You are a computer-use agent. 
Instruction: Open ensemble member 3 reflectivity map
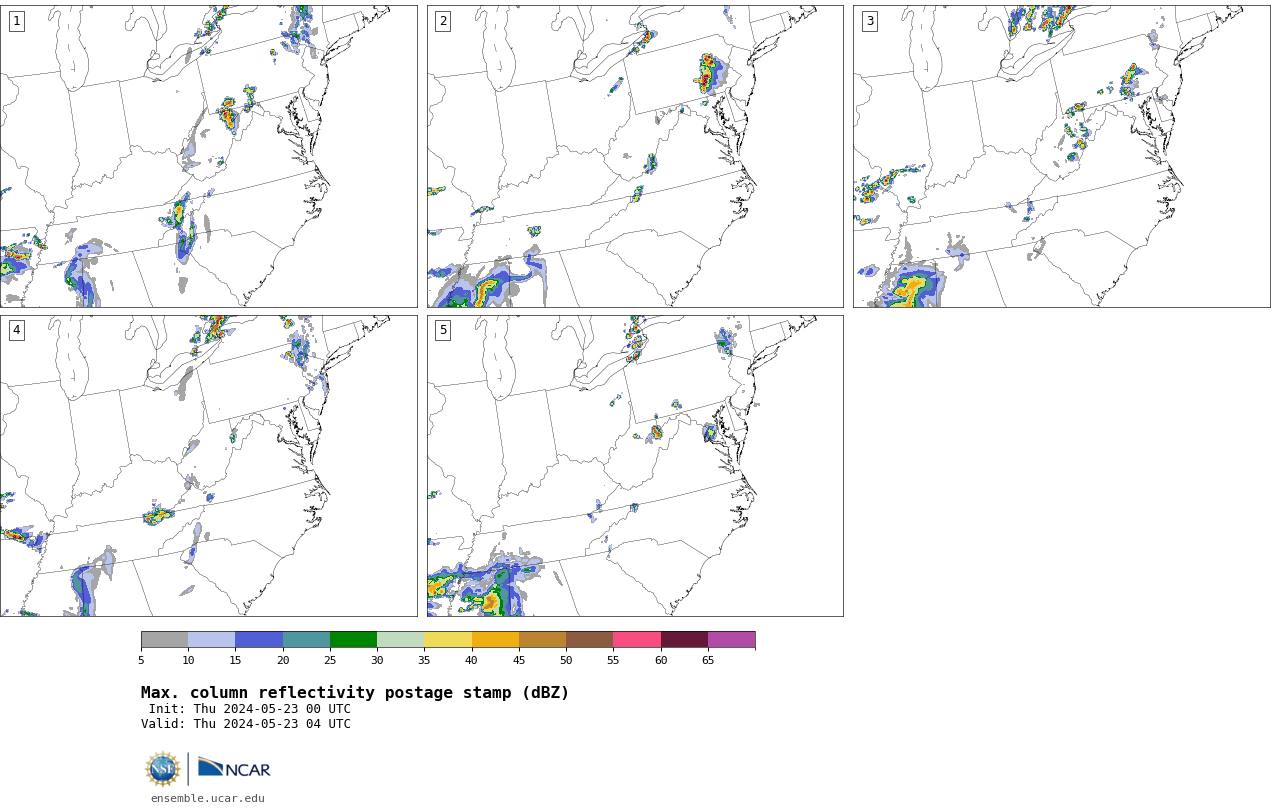tap(1061, 156)
